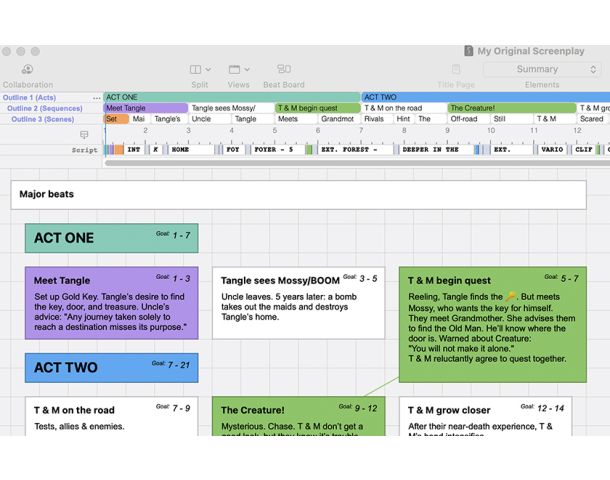The height and width of the screenshot is (480, 610).
Task: Click The Creature! sequence in timeline
Action: [510, 108]
